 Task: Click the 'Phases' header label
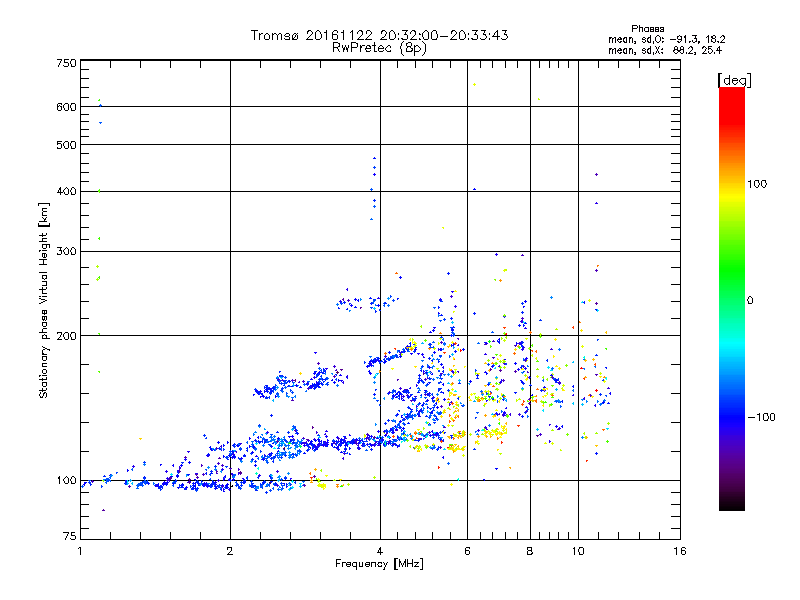(x=647, y=29)
